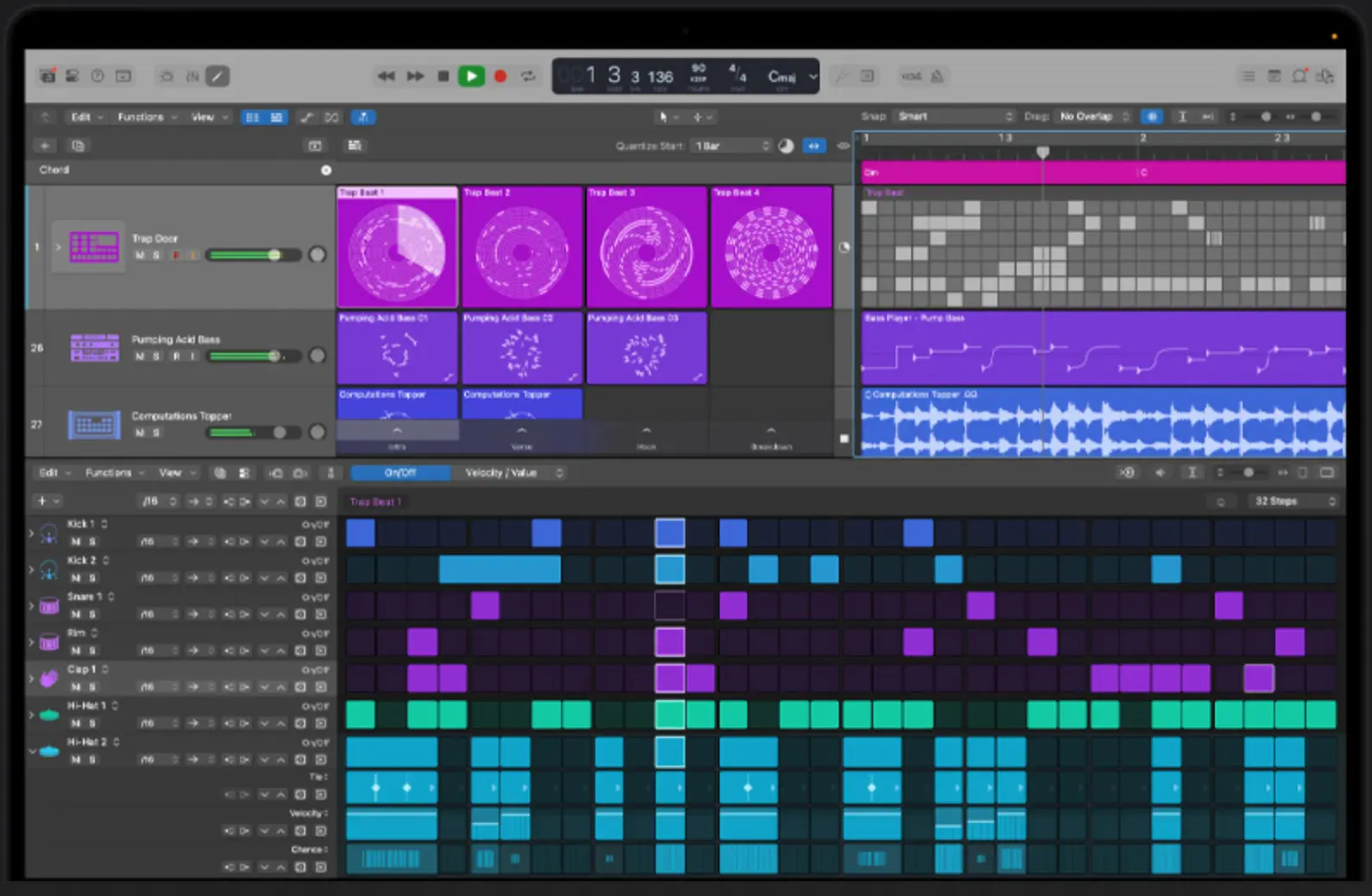The width and height of the screenshot is (1372, 896).
Task: Open the pointer tool dropdown
Action: [x=669, y=117]
